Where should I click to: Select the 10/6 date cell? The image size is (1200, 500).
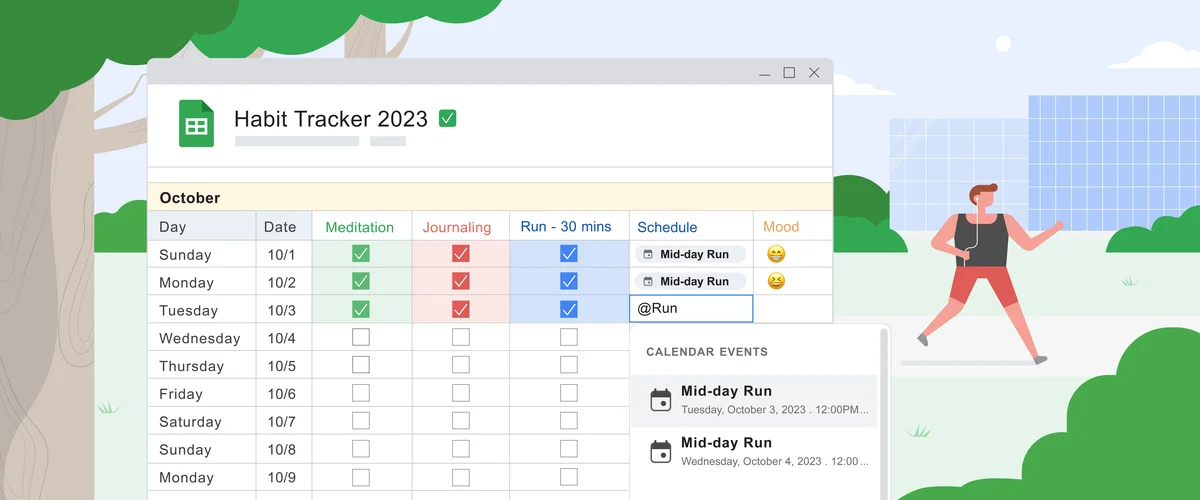coord(284,394)
